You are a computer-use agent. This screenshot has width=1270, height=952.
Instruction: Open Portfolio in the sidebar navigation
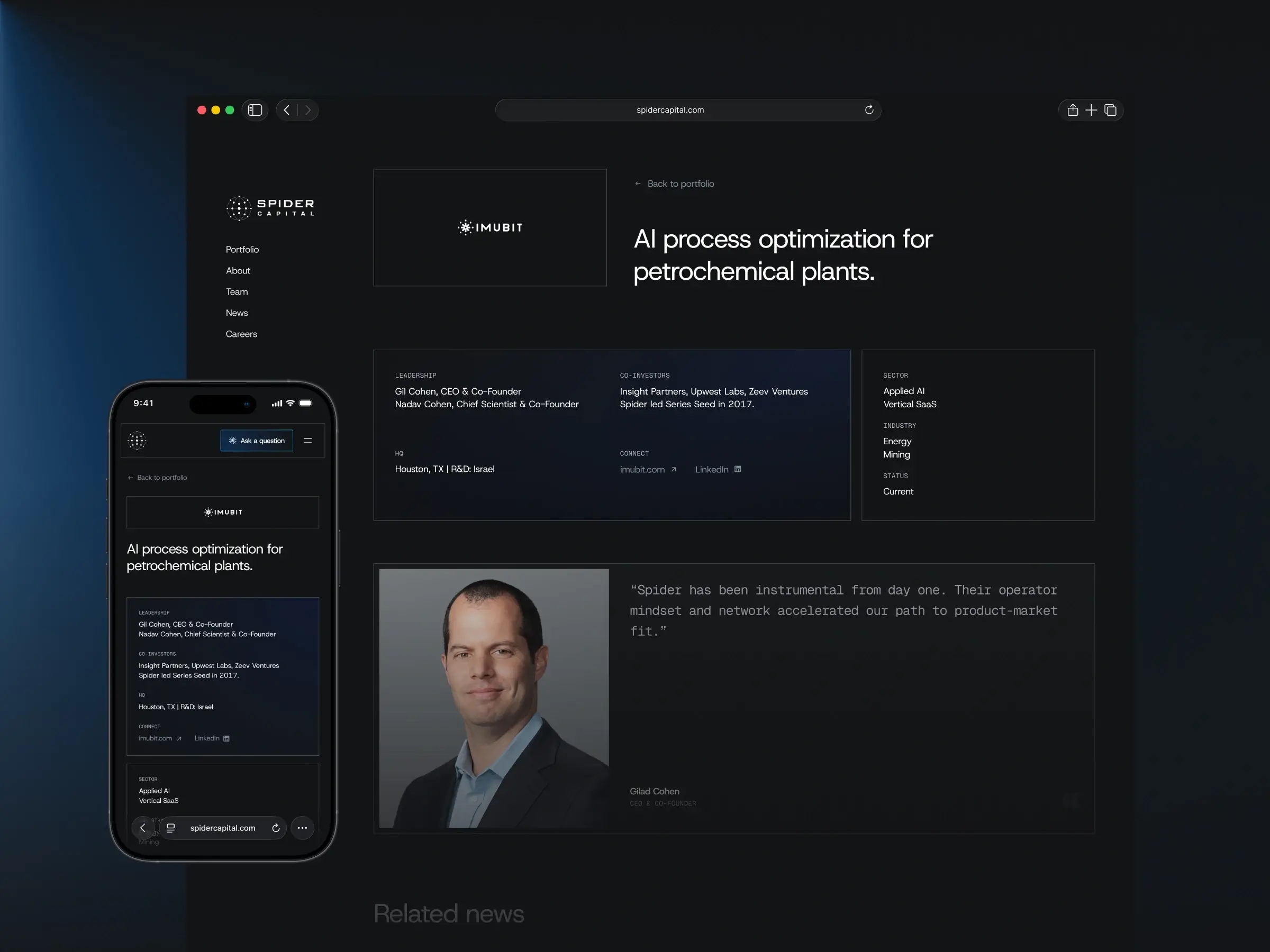coord(242,250)
